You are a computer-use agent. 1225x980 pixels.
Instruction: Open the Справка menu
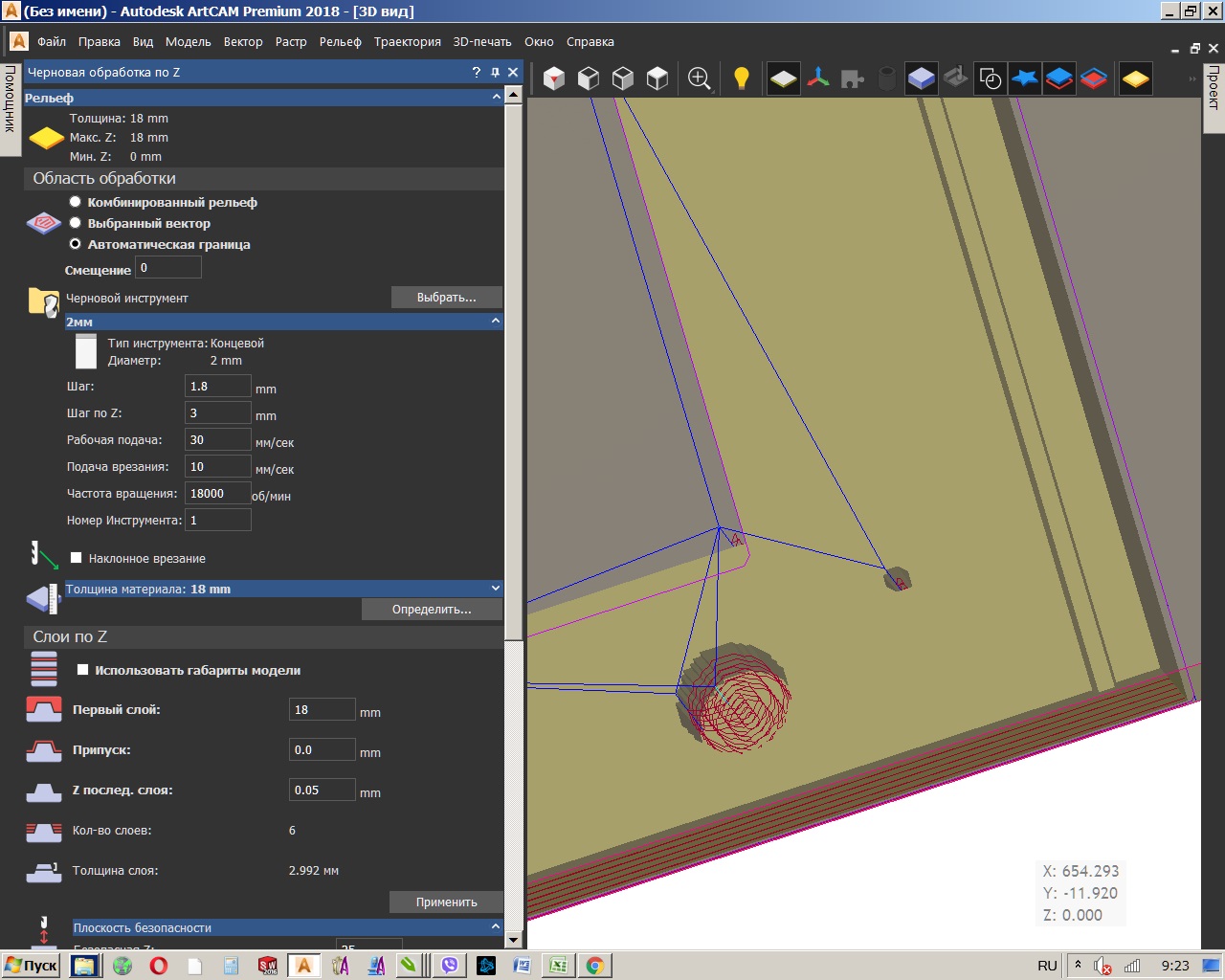590,42
